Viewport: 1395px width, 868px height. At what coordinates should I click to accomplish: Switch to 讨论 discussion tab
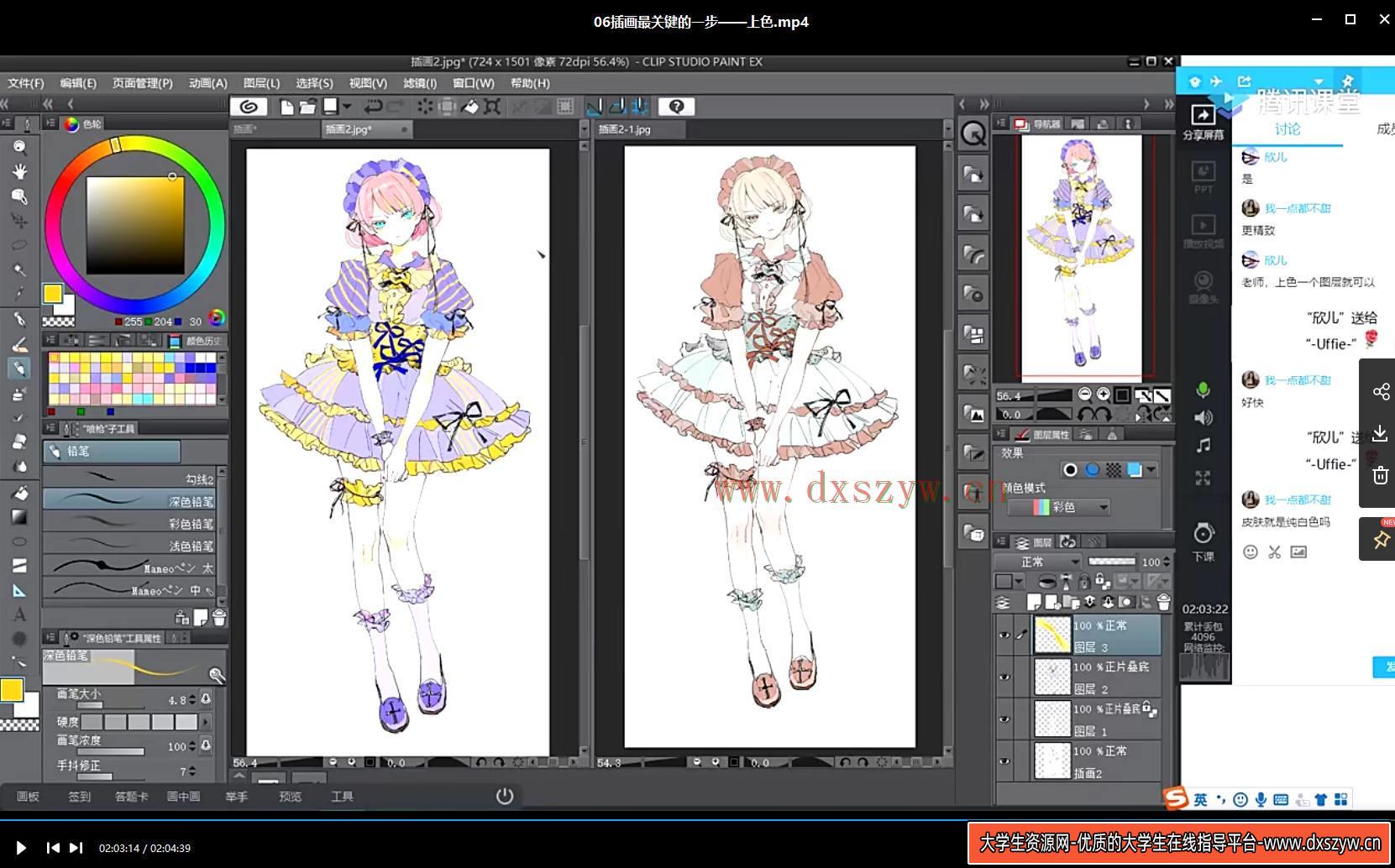[1287, 128]
